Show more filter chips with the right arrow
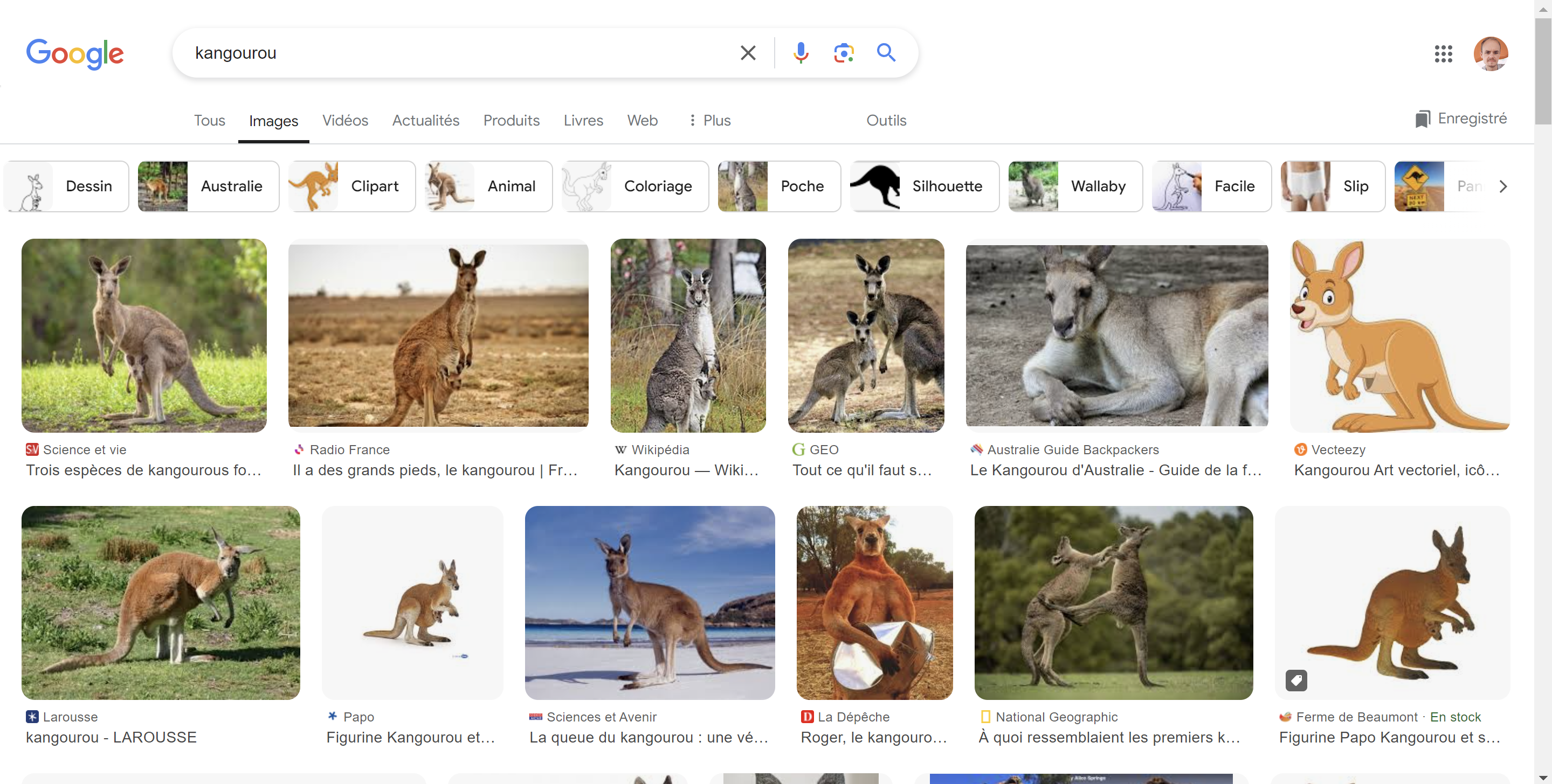The image size is (1552, 784). pos(1502,186)
